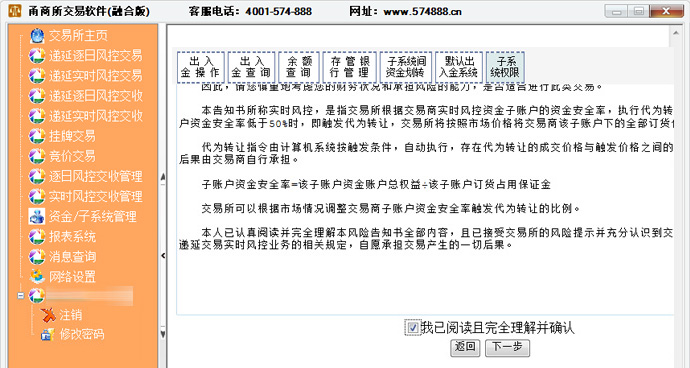Click the icon beside 递延逐日风控交易

[37, 56]
